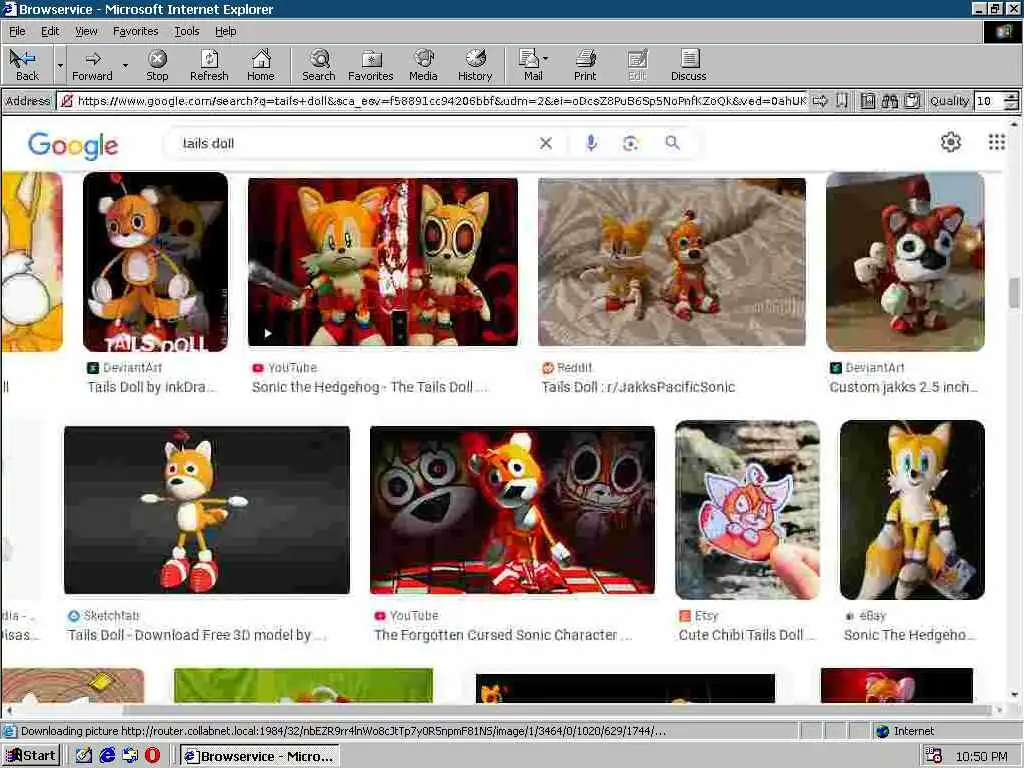
Task: Expand the Mail button dropdown arrow
Action: [x=545, y=59]
